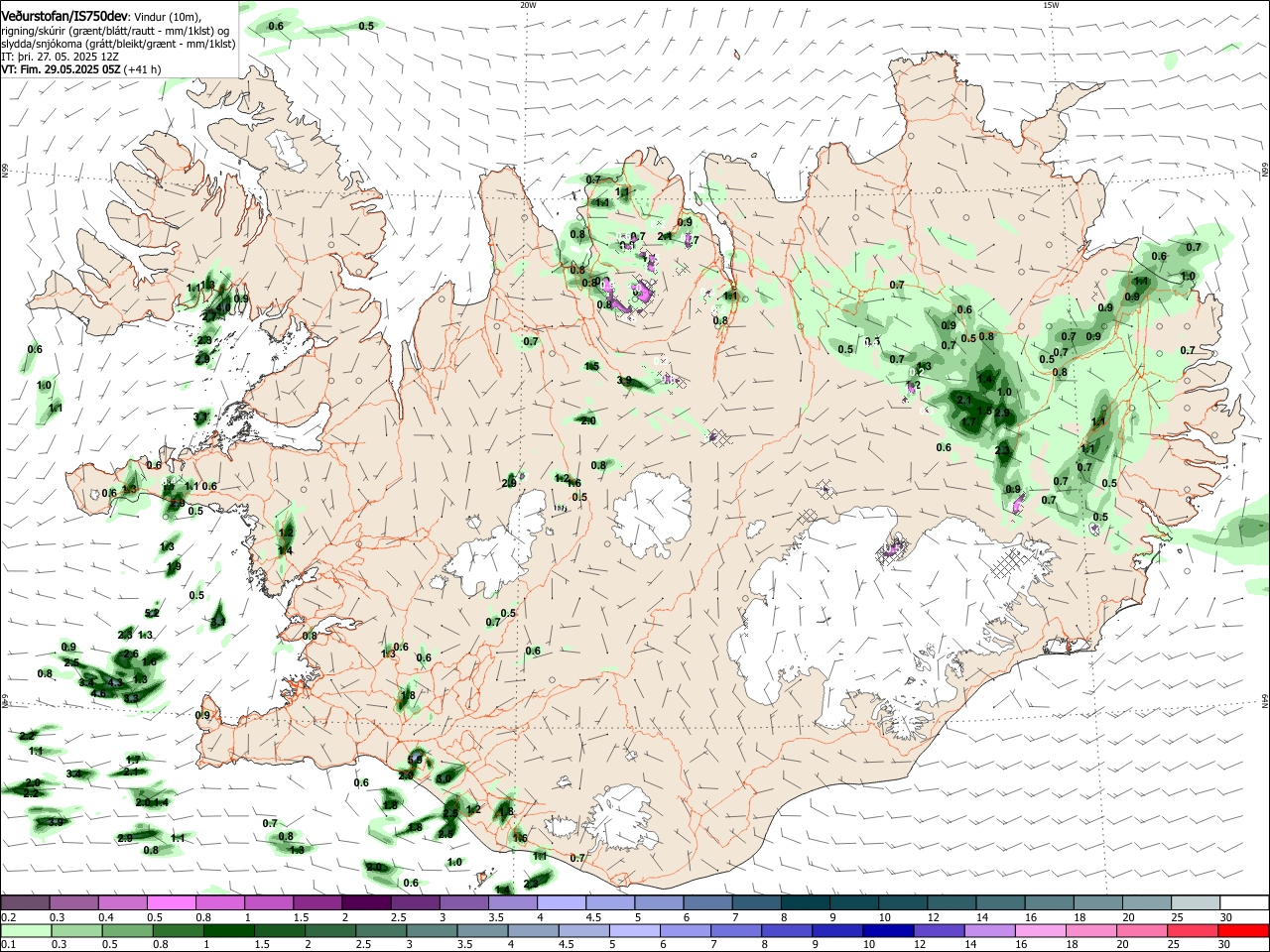The height and width of the screenshot is (952, 1270).
Task: Click the 2.9 precipitation value in southwest sea
Action: pyautogui.click(x=125, y=838)
